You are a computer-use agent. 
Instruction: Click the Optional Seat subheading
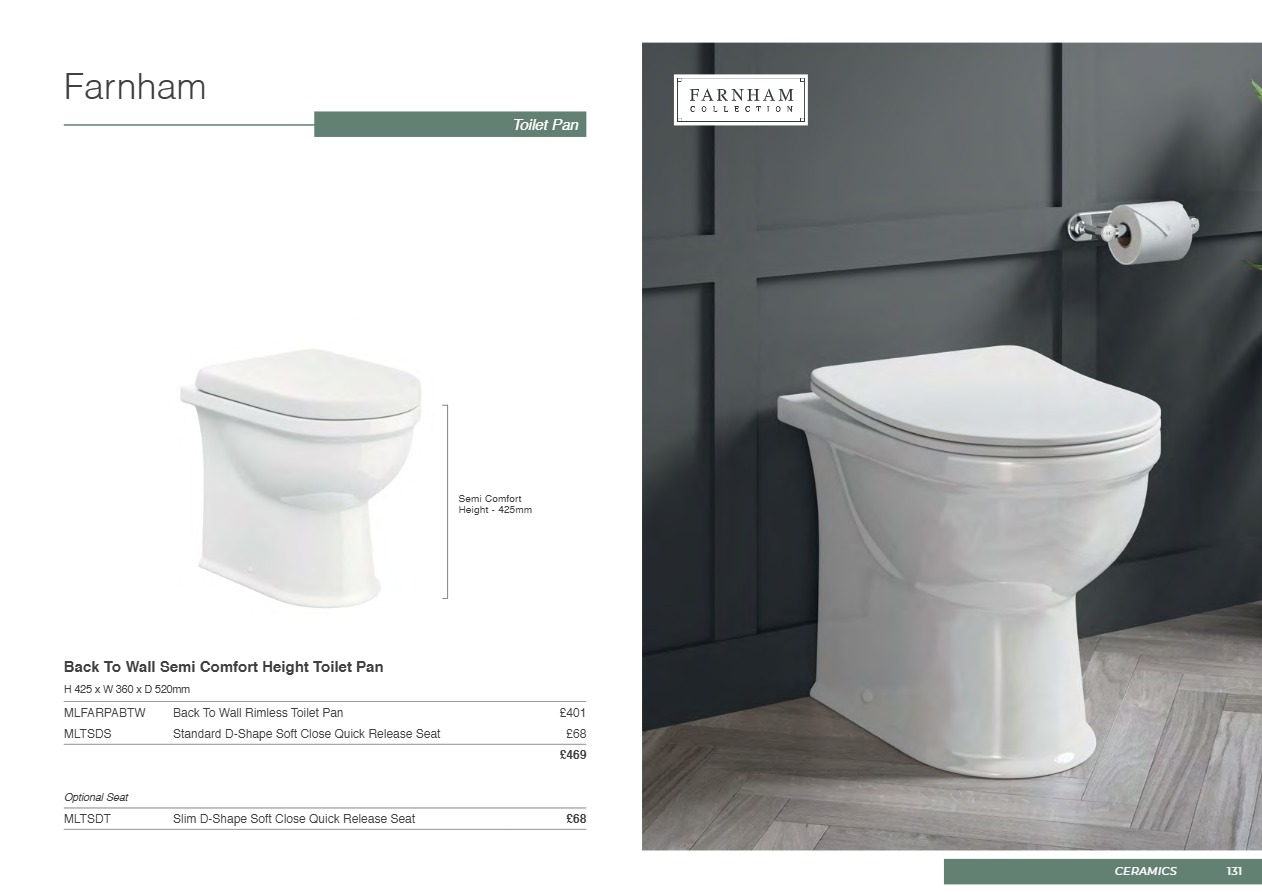96,797
